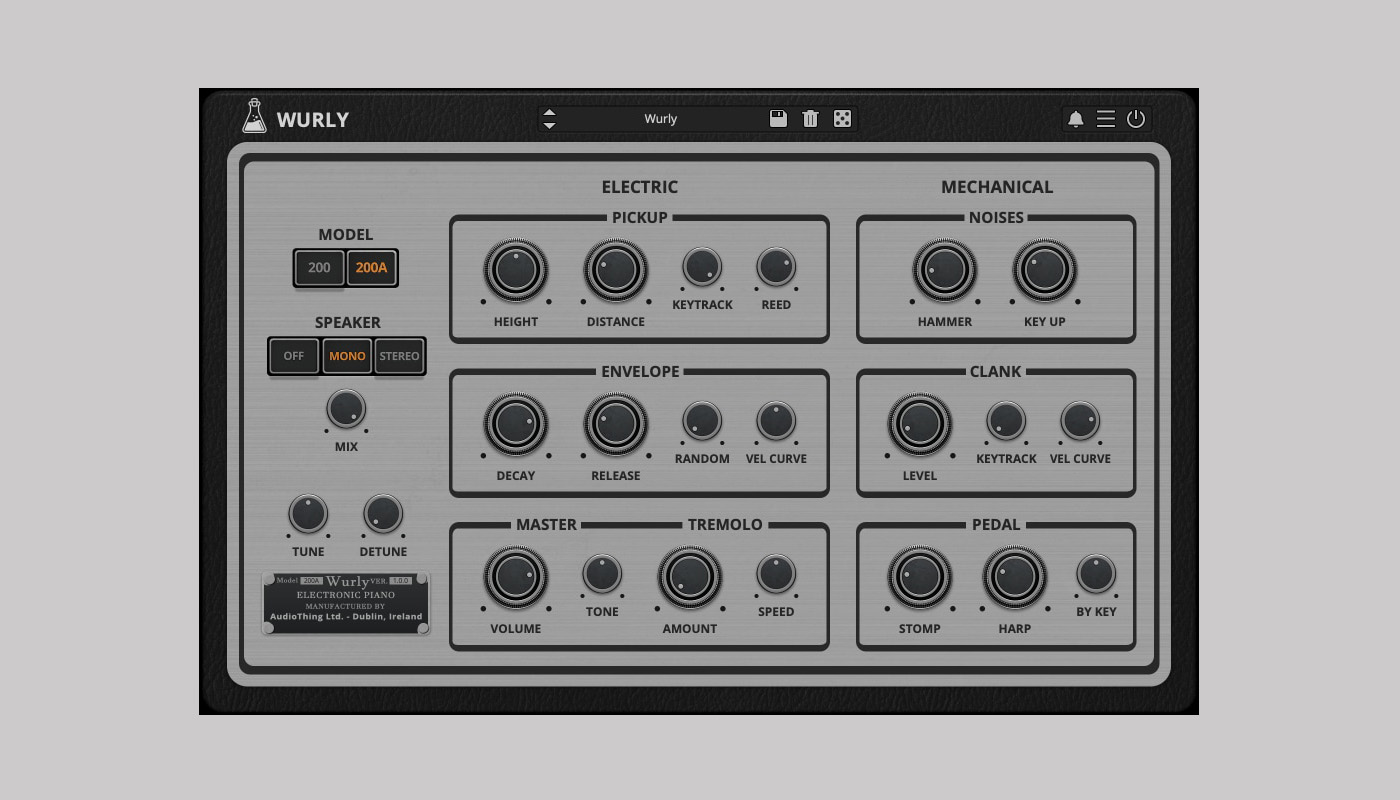Click the master VOLUME knob

[516, 577]
